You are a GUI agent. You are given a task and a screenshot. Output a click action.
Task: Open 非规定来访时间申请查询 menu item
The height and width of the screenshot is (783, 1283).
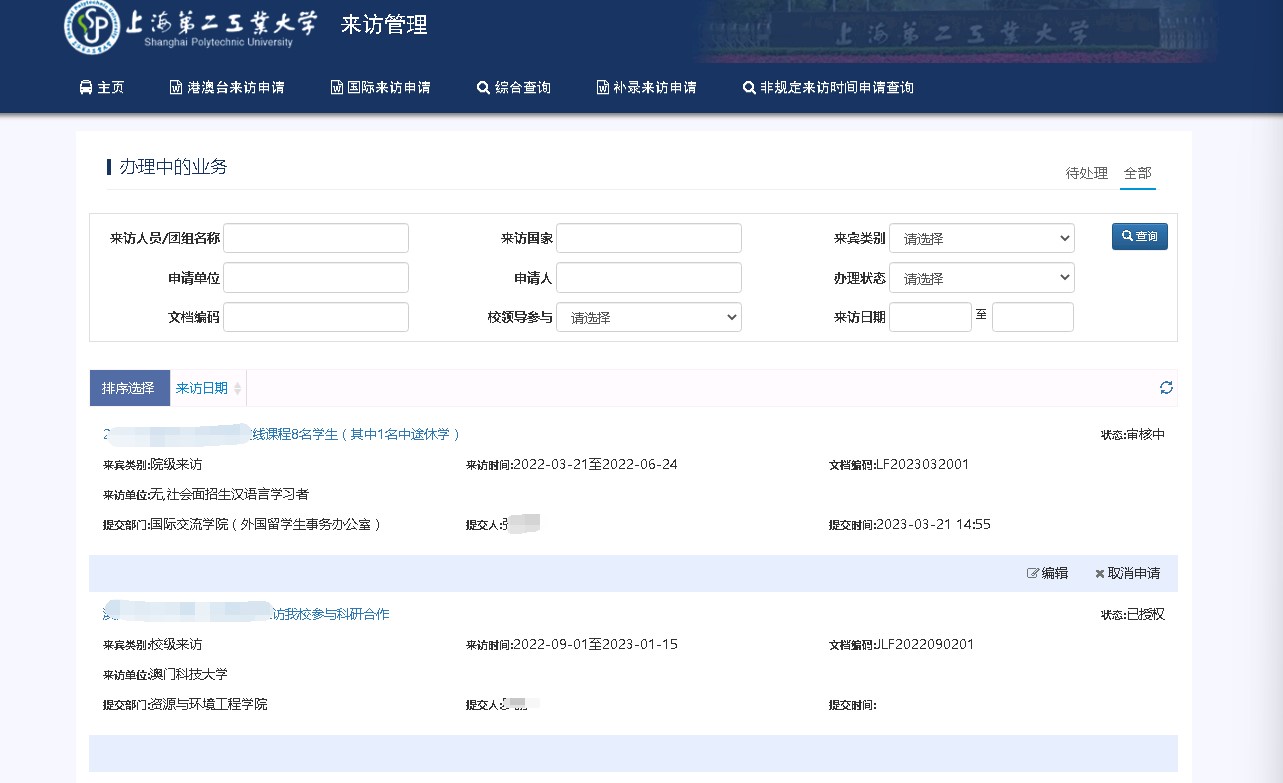pyautogui.click(x=828, y=88)
